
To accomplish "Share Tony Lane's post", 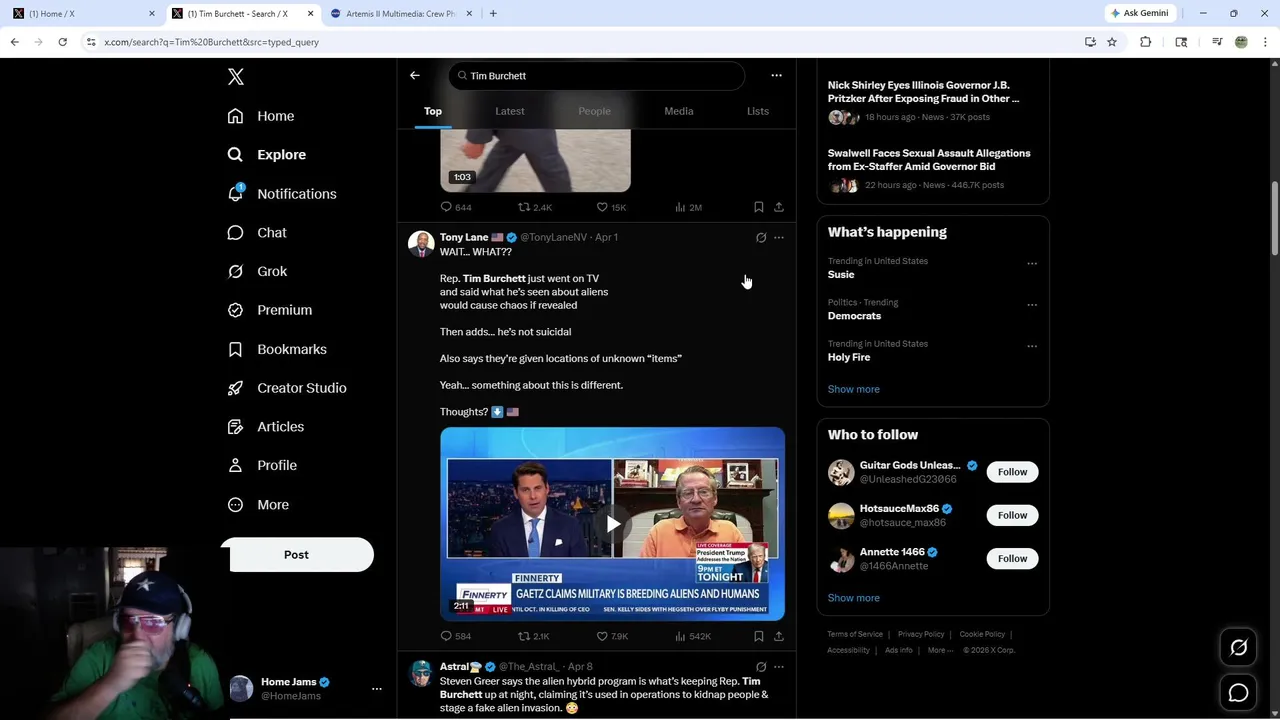I will (779, 636).
